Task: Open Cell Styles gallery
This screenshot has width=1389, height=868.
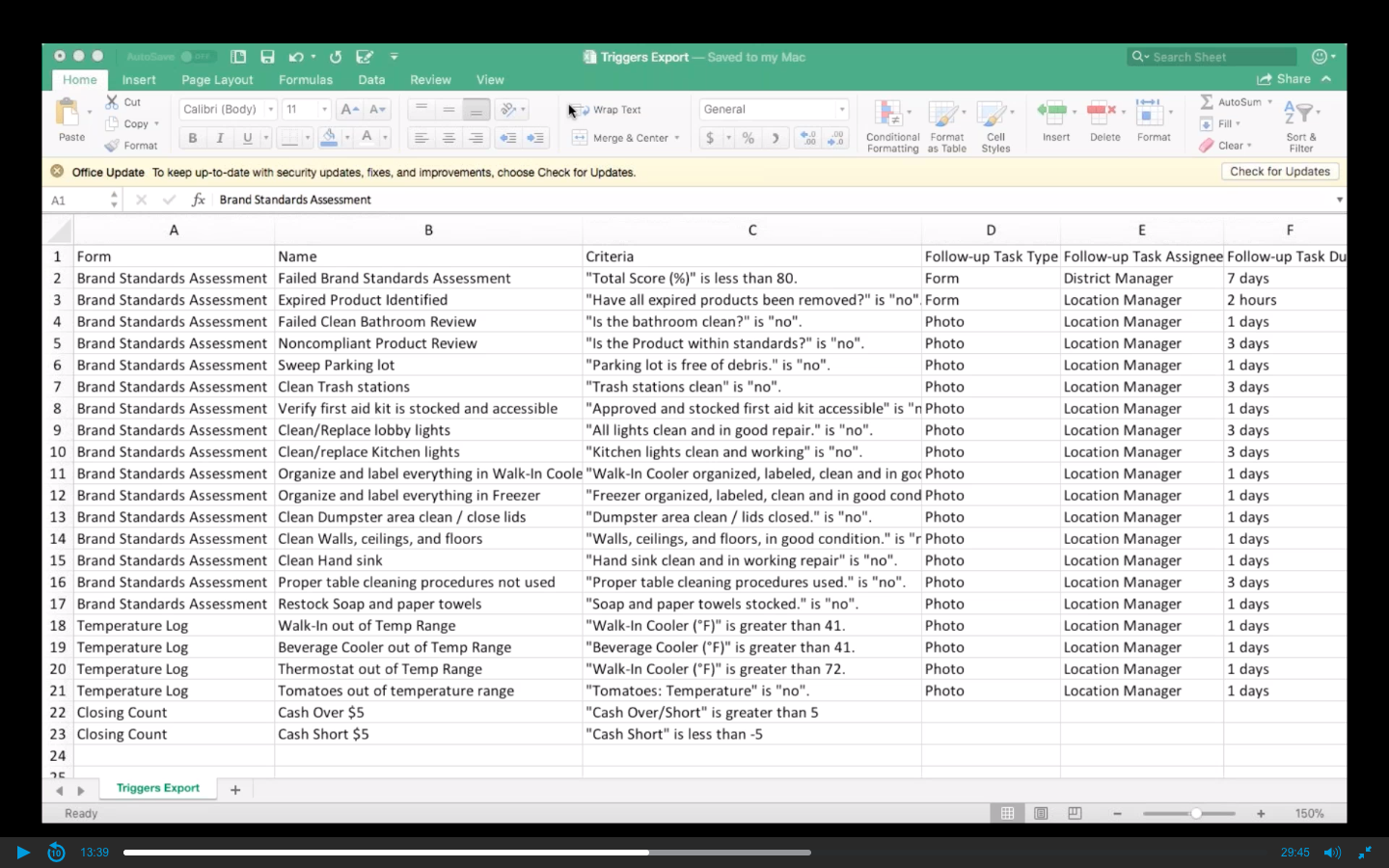Action: point(995,125)
